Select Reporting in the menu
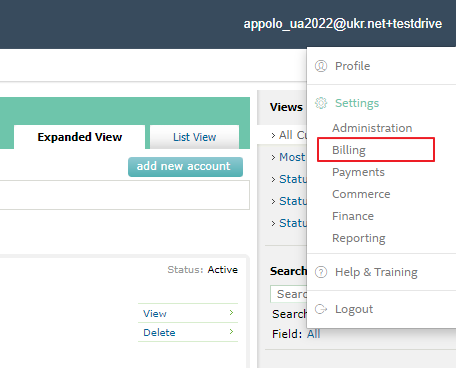The image size is (456, 368). (x=359, y=238)
